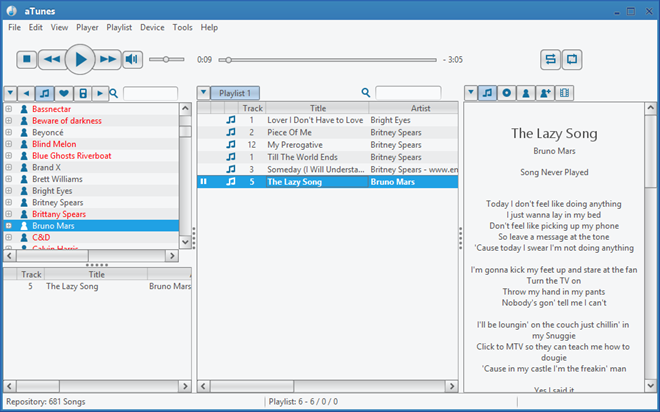This screenshot has width=660, height=412.
Task: Open the playlist options dropdown arrow
Action: point(204,93)
